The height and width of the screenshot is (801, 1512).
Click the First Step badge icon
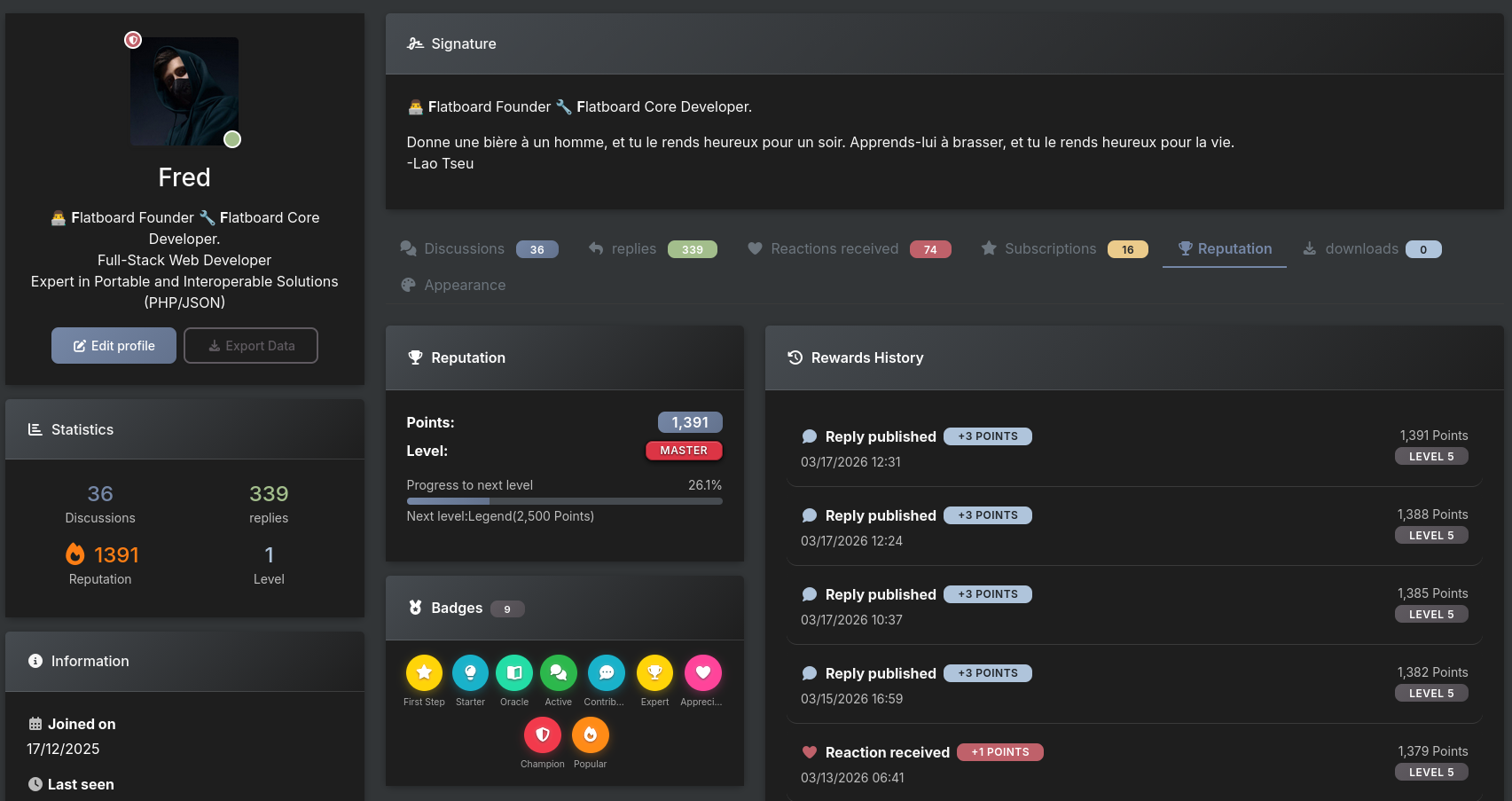point(424,673)
